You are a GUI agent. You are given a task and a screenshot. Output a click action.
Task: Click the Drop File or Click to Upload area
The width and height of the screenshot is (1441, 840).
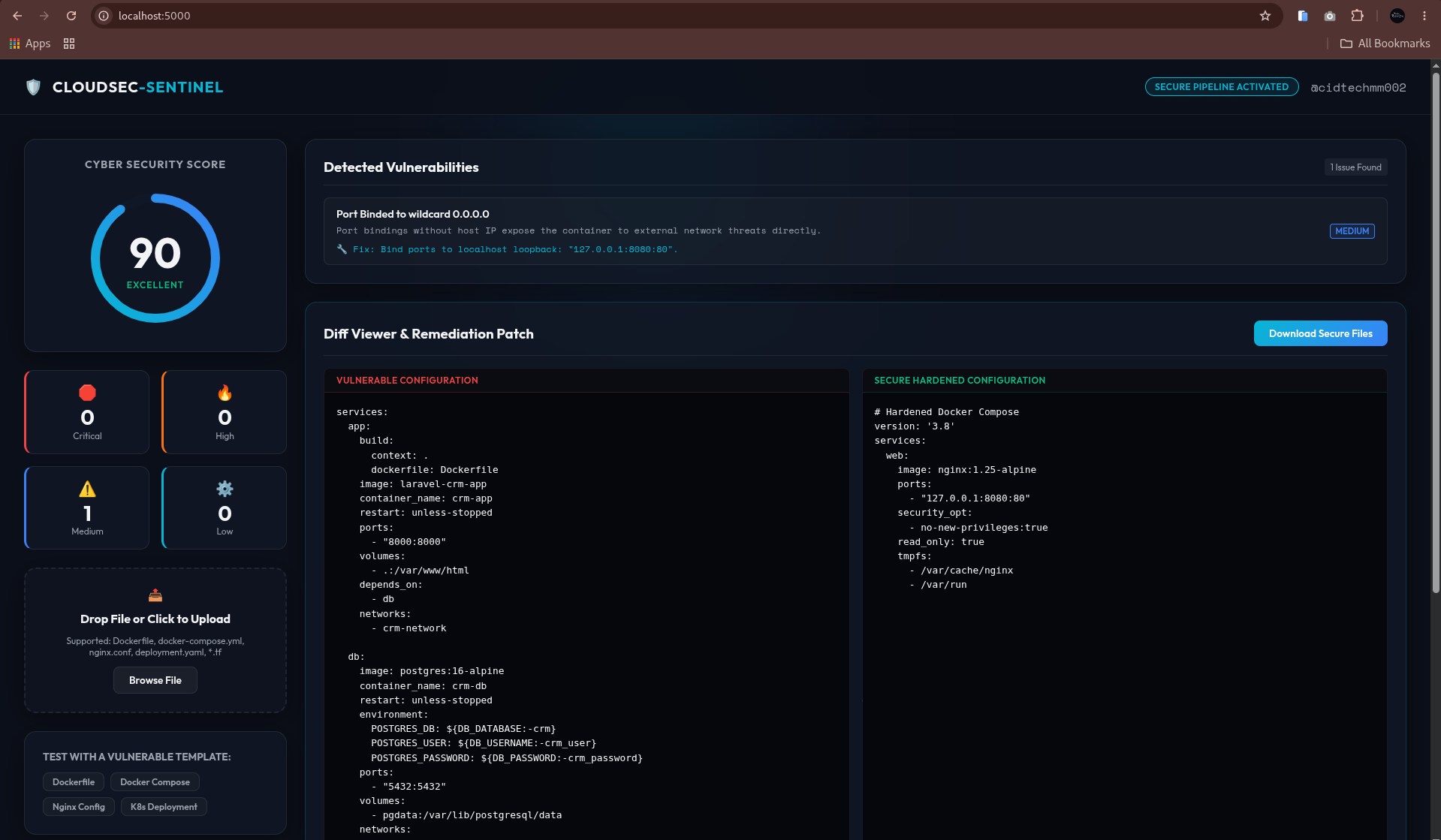click(155, 640)
